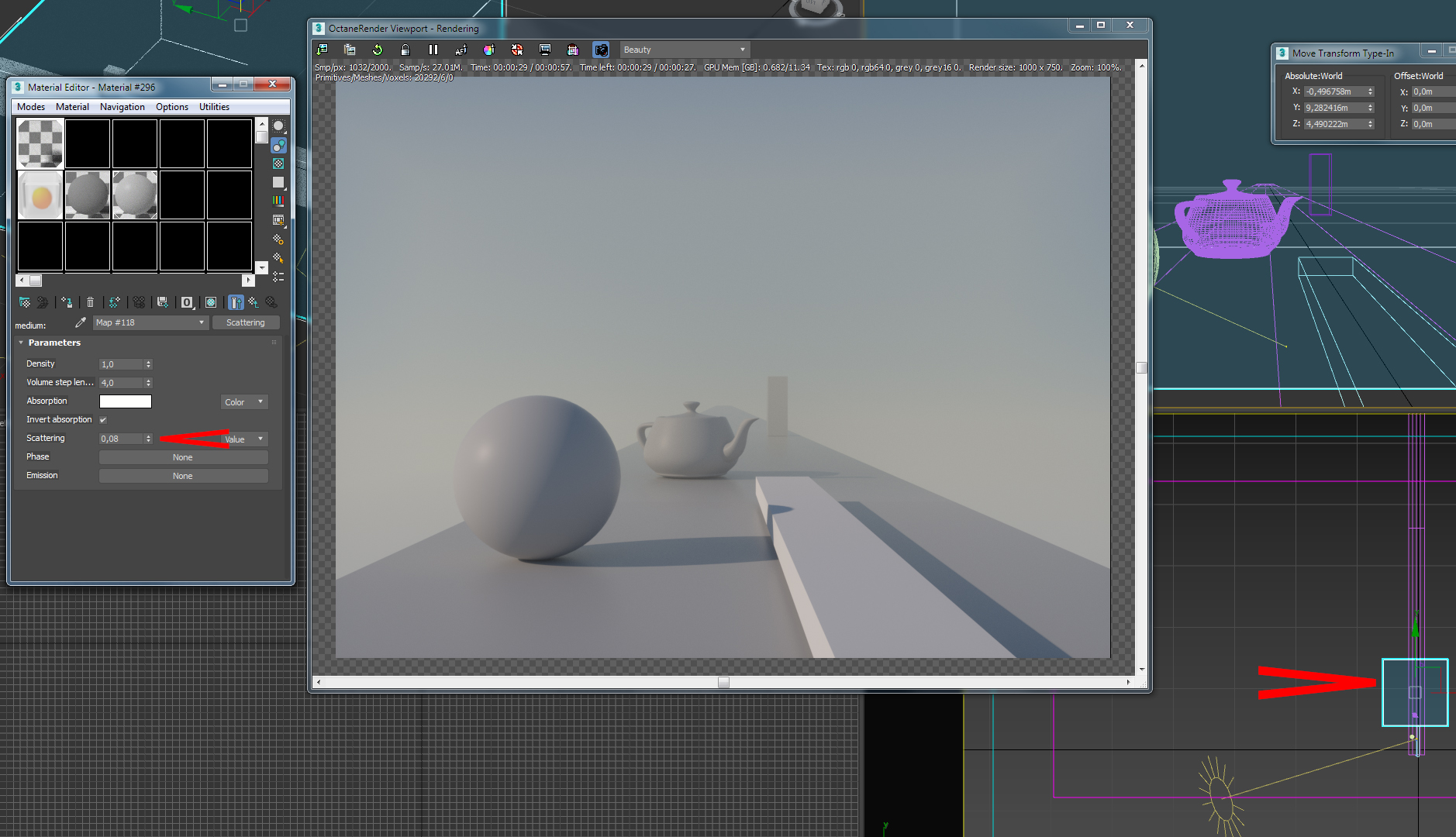Open the Scattering Value type dropdown
The height and width of the screenshot is (837, 1456).
[244, 439]
